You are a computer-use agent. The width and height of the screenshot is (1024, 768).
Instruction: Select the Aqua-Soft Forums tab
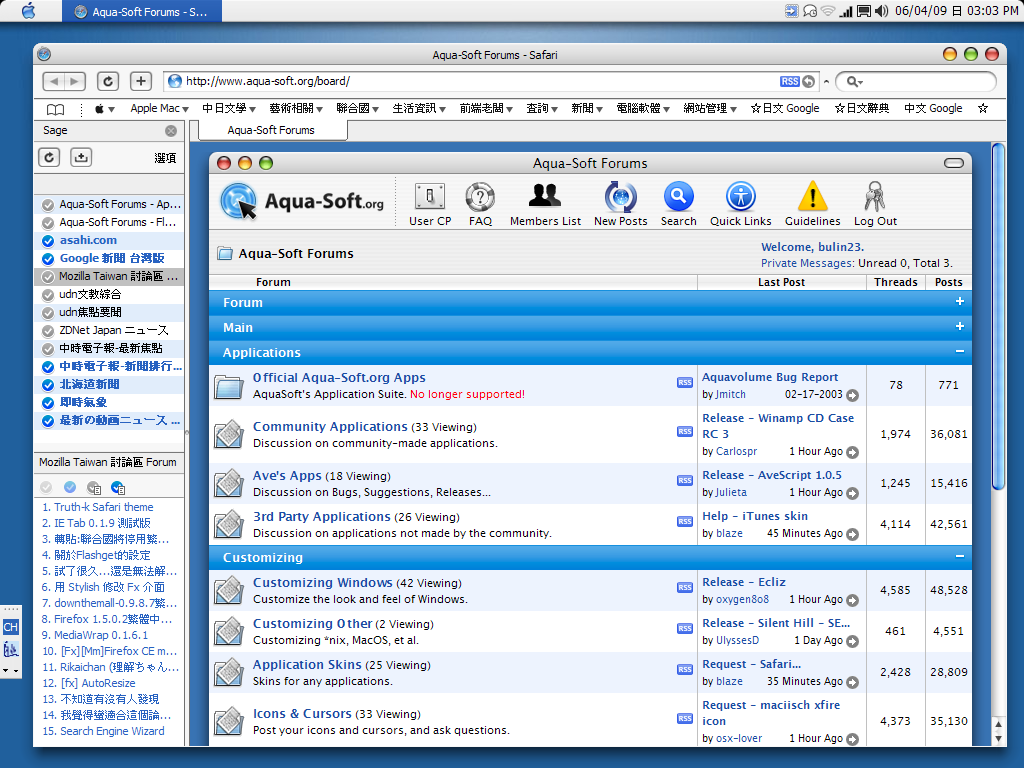271,130
